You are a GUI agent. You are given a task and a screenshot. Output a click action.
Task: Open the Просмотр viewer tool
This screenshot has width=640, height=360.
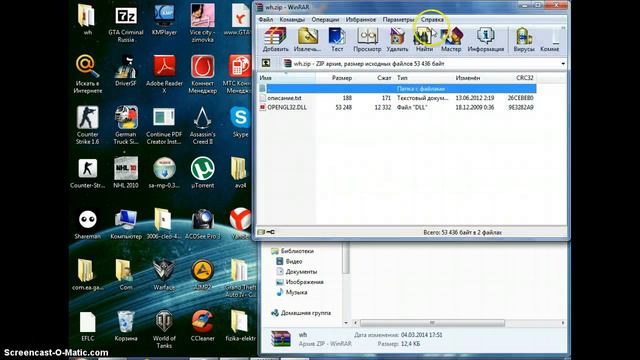pyautogui.click(x=367, y=40)
